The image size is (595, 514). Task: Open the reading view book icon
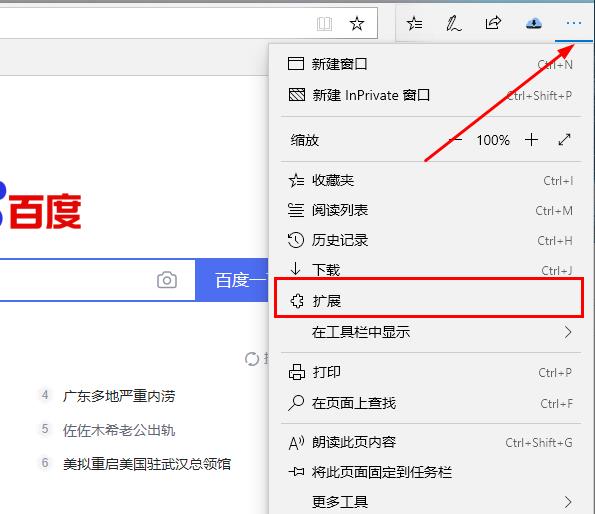coord(324,24)
